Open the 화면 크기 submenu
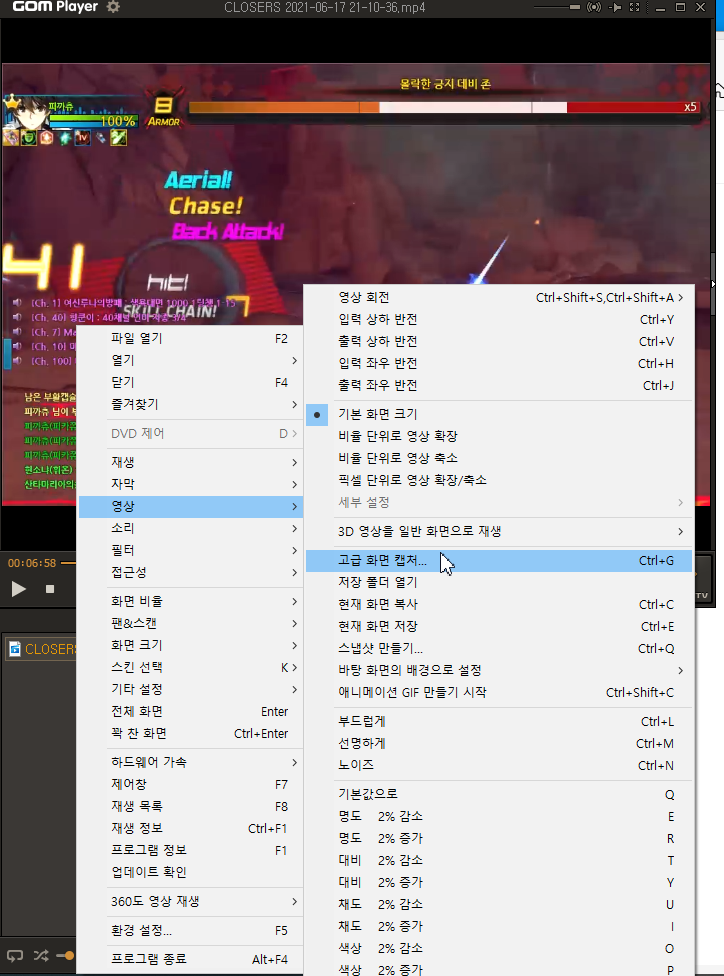Screen dimensions: 724x976 coord(190,645)
